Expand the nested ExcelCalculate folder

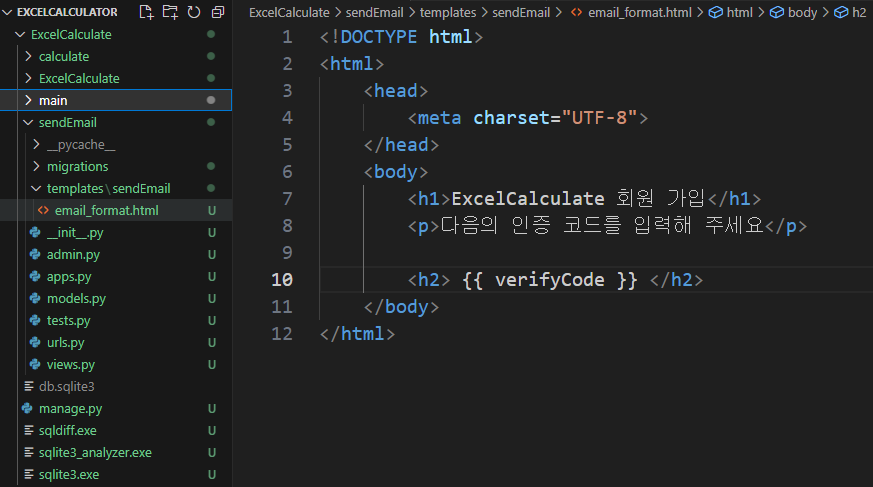click(x=28, y=78)
